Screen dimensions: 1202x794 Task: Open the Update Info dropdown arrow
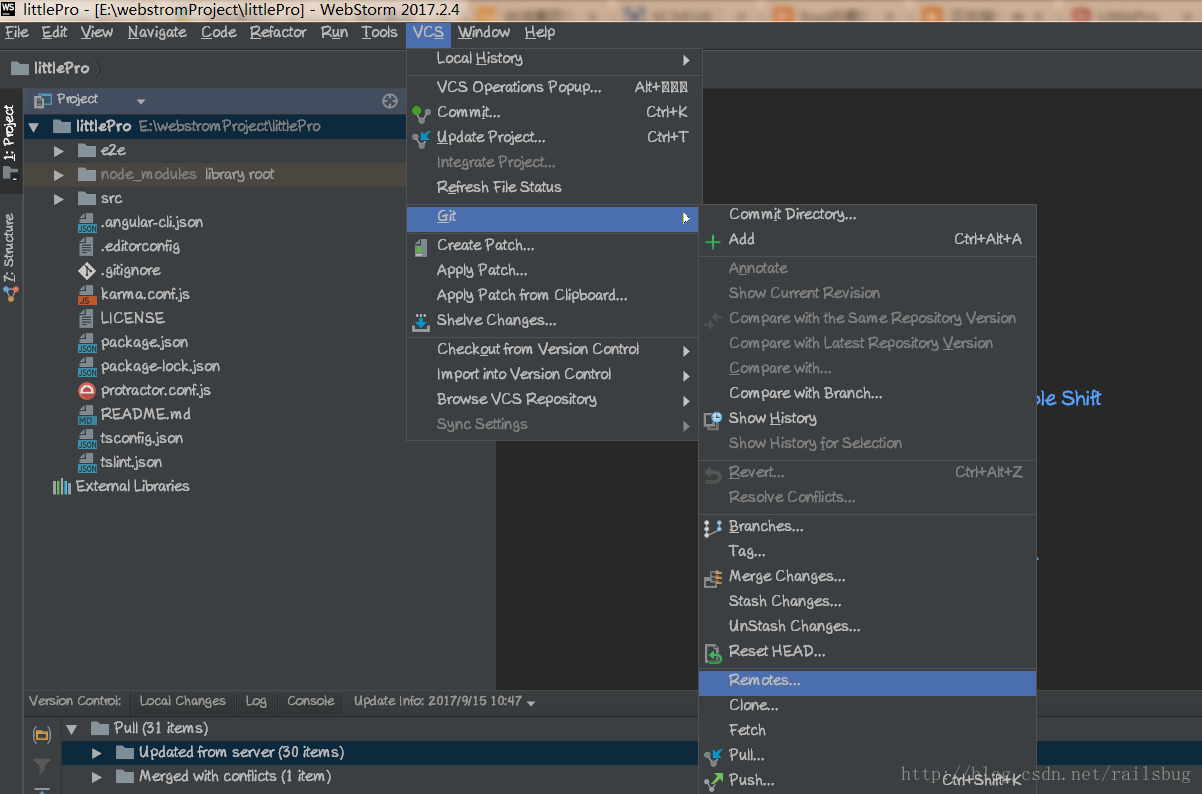(x=530, y=703)
